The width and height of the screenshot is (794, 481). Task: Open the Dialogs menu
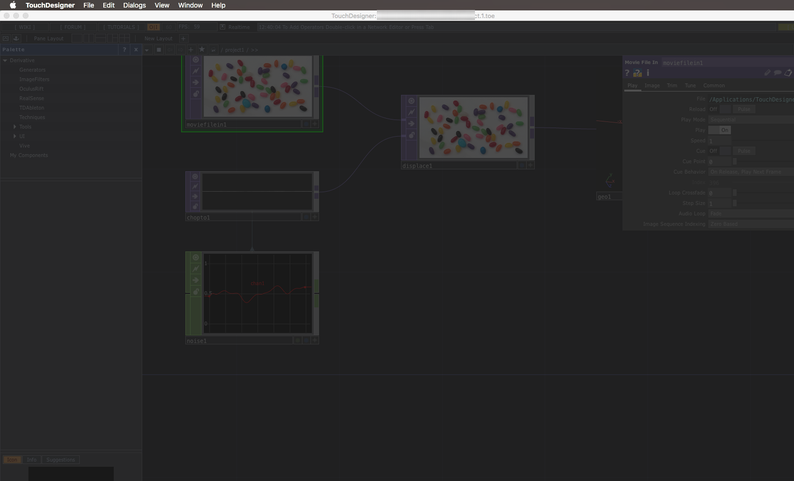pos(134,6)
